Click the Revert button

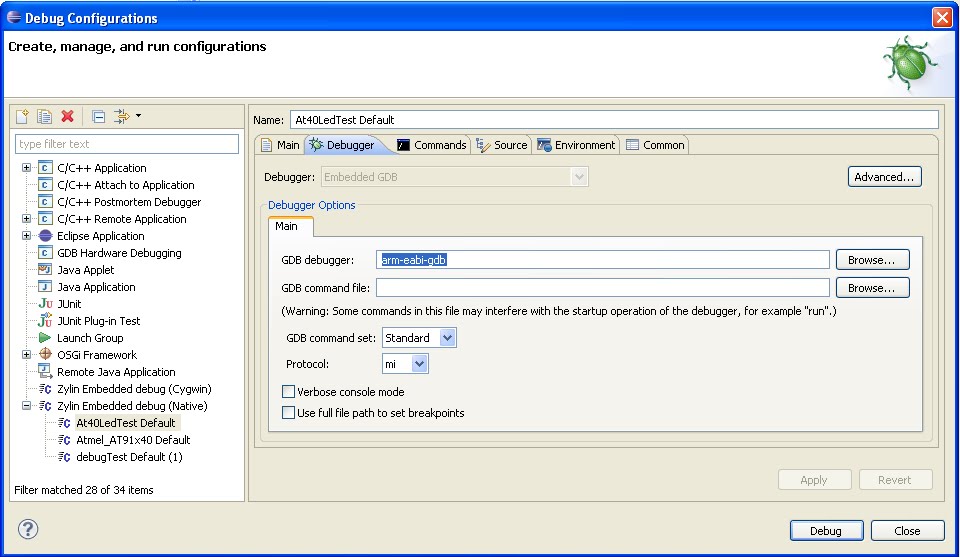pyautogui.click(x=895, y=480)
